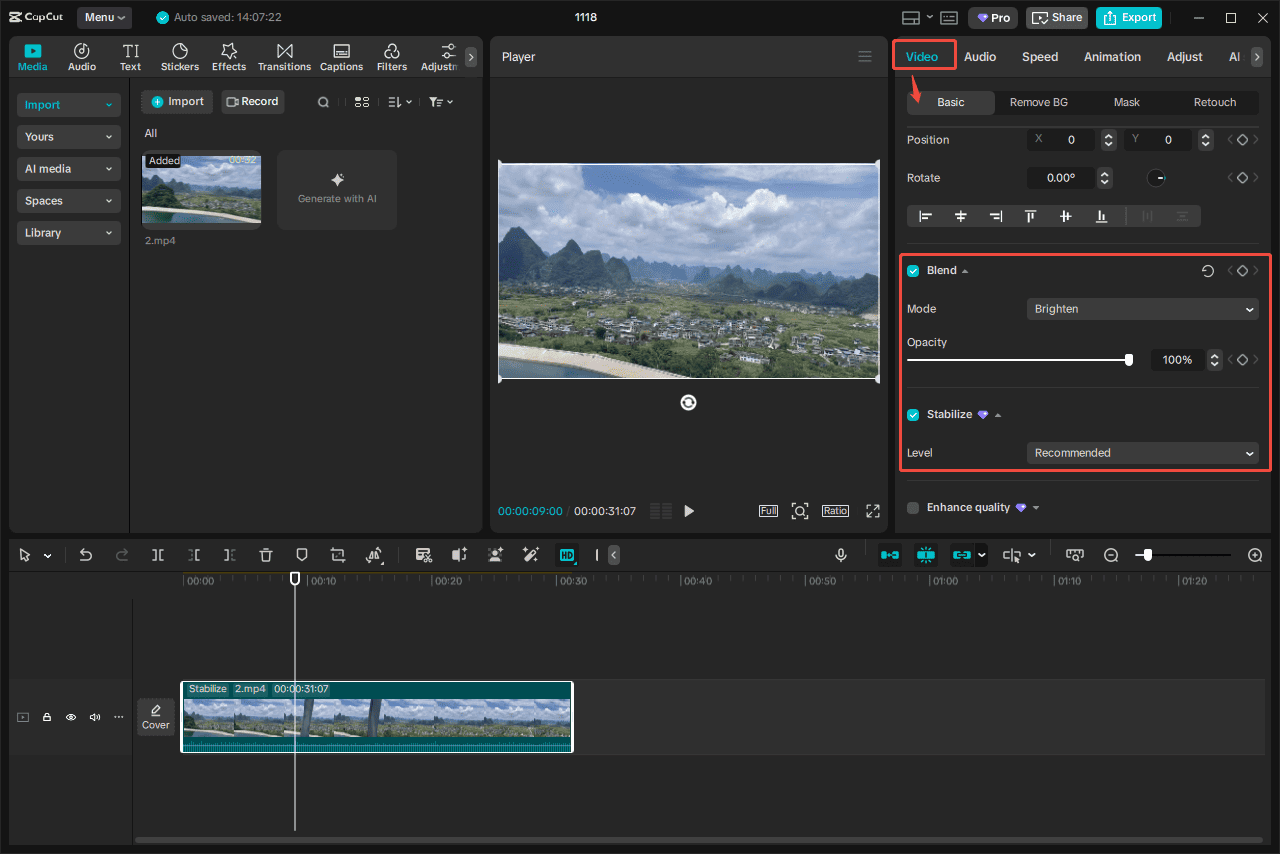1280x854 pixels.
Task: Enable the Enhance quality option
Action: click(x=912, y=507)
